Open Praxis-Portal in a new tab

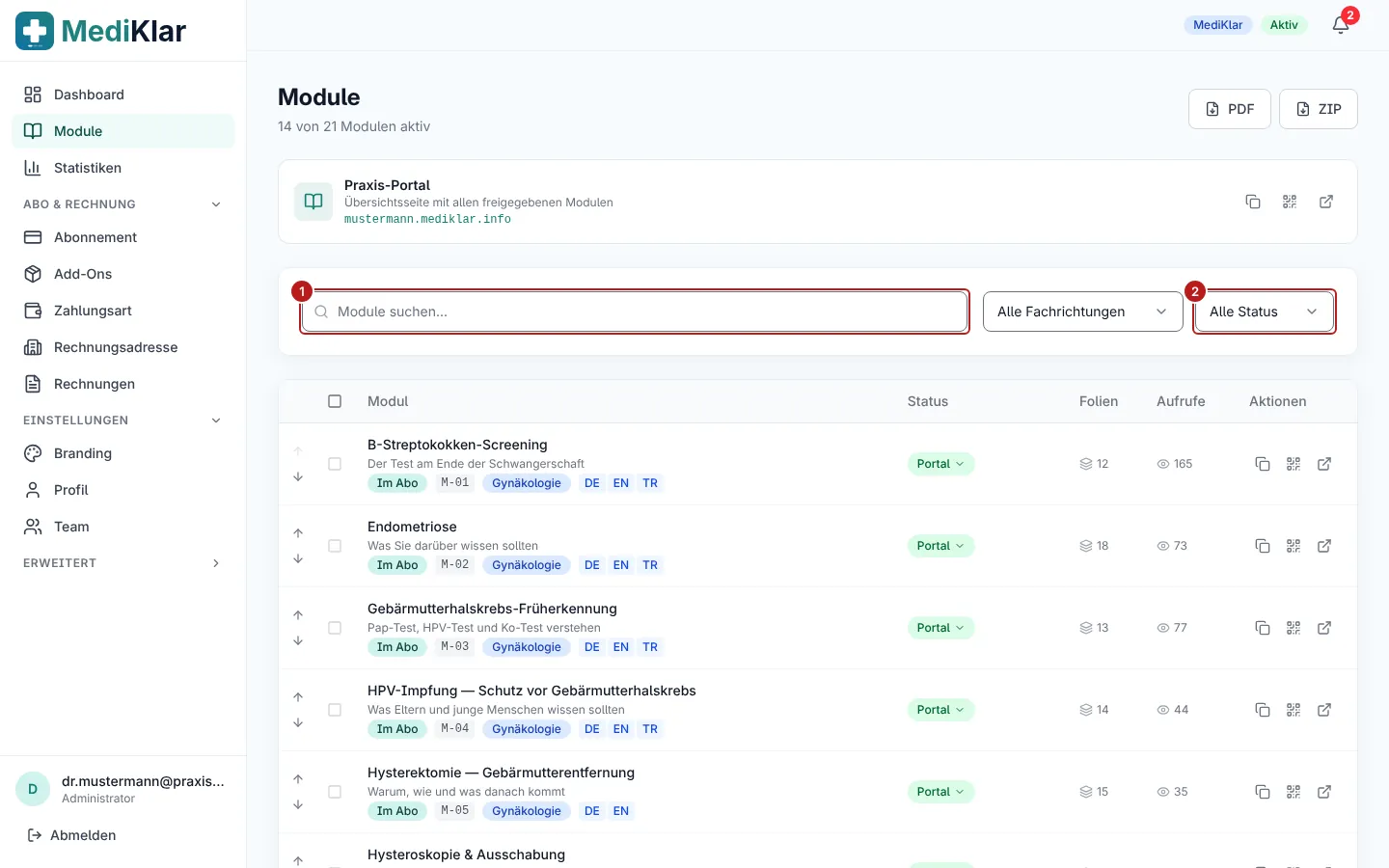(x=1326, y=202)
